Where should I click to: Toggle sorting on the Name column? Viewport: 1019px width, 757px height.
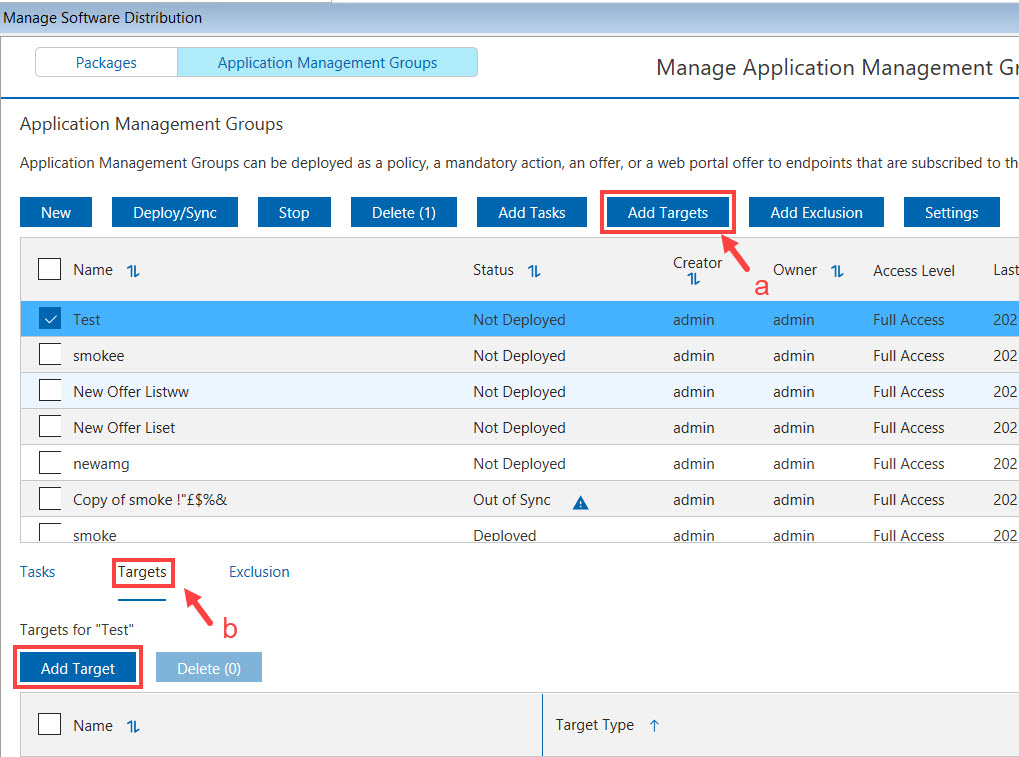(133, 270)
